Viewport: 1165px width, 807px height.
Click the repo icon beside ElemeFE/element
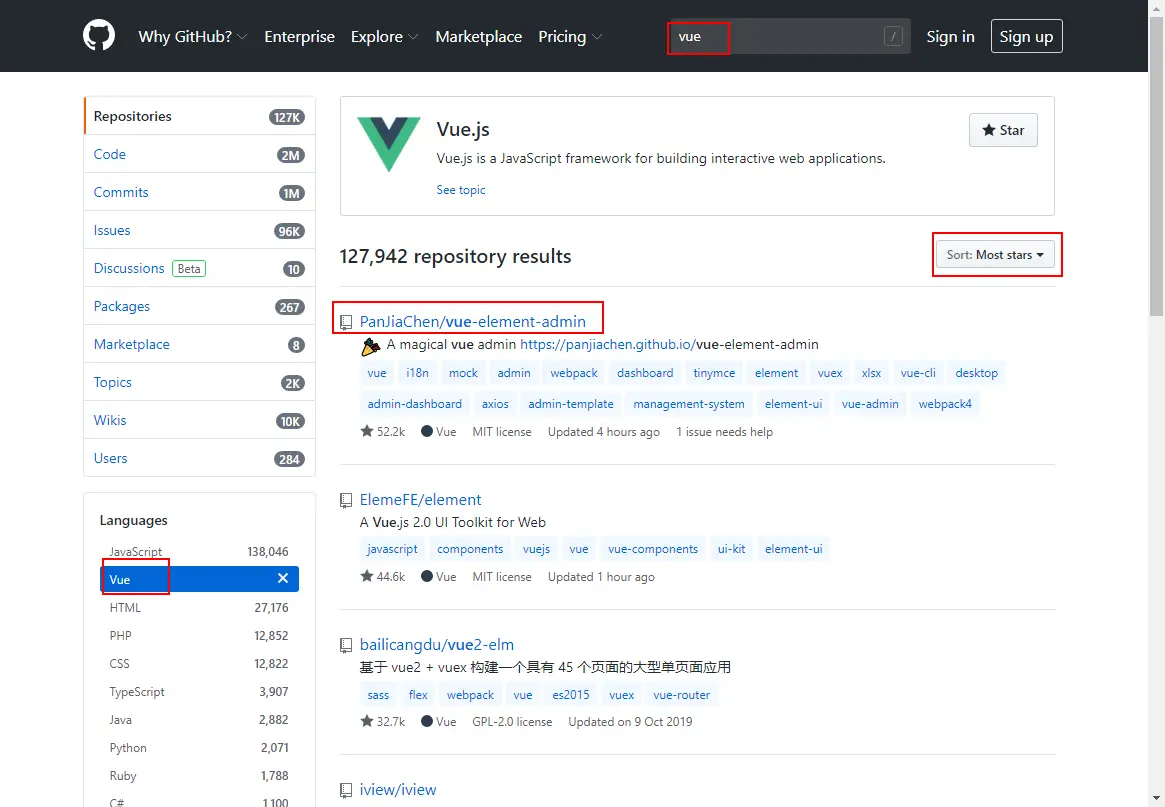[346, 500]
